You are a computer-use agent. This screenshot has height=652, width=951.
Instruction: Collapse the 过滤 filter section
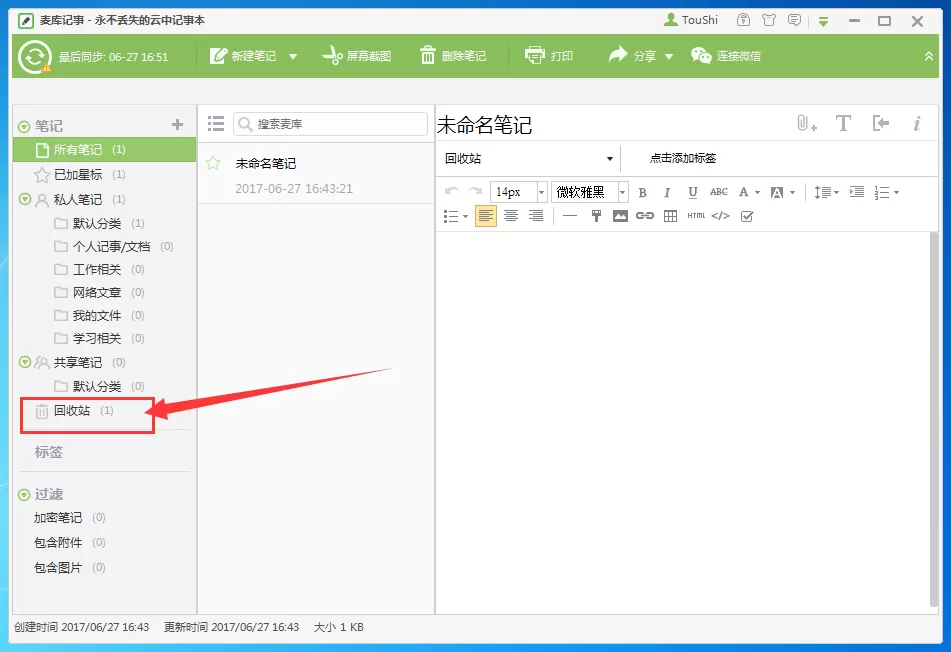[x=24, y=495]
